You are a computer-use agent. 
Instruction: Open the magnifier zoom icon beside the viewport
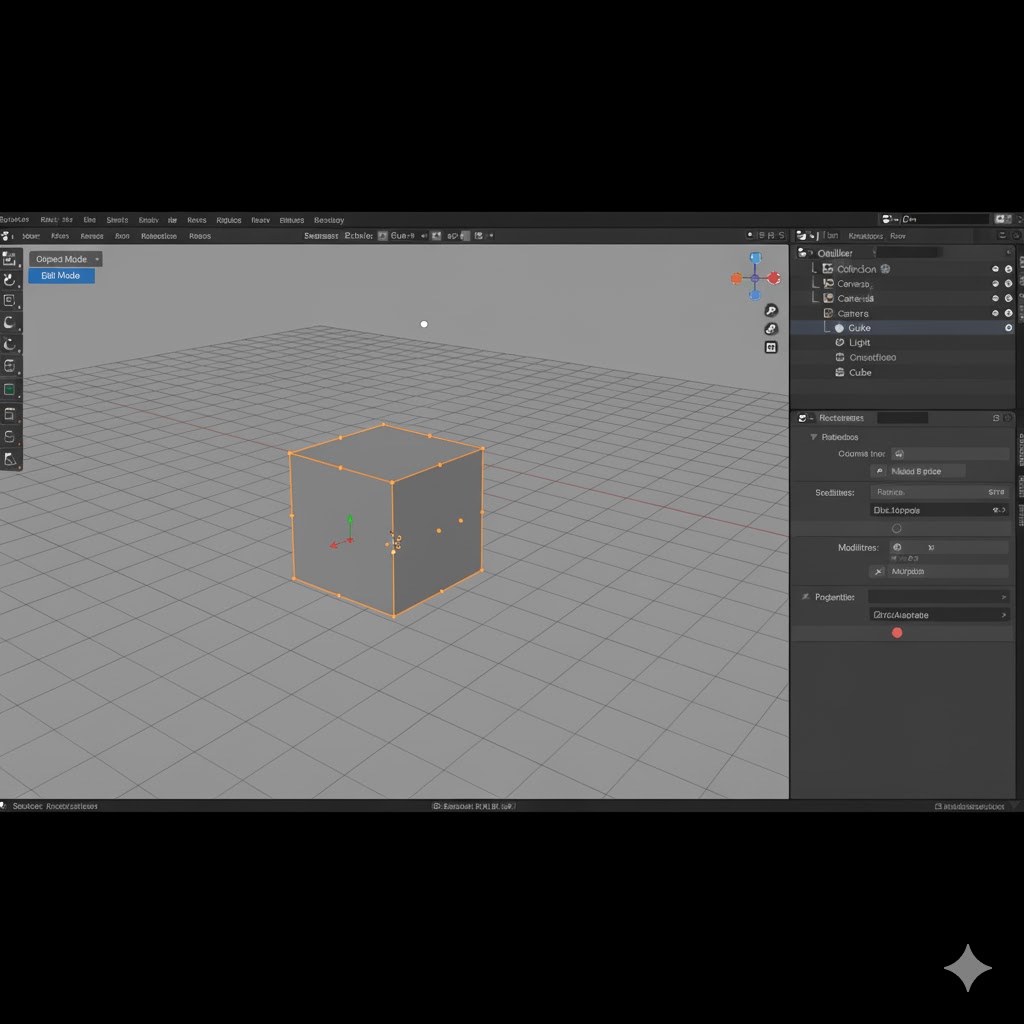pyautogui.click(x=770, y=310)
